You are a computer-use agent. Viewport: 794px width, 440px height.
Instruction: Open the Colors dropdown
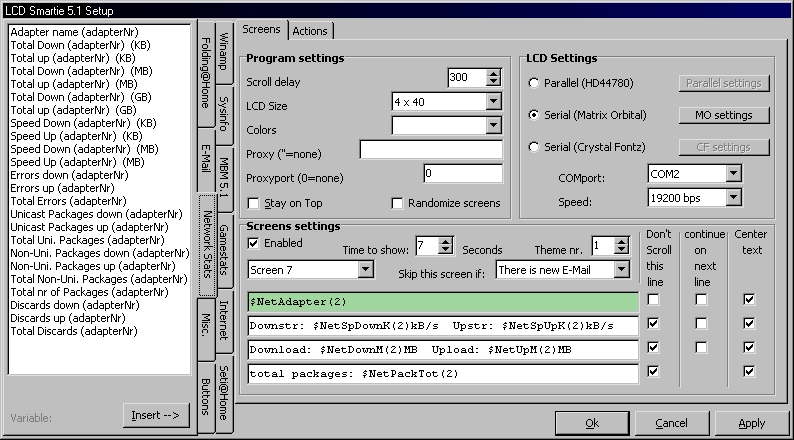click(494, 125)
